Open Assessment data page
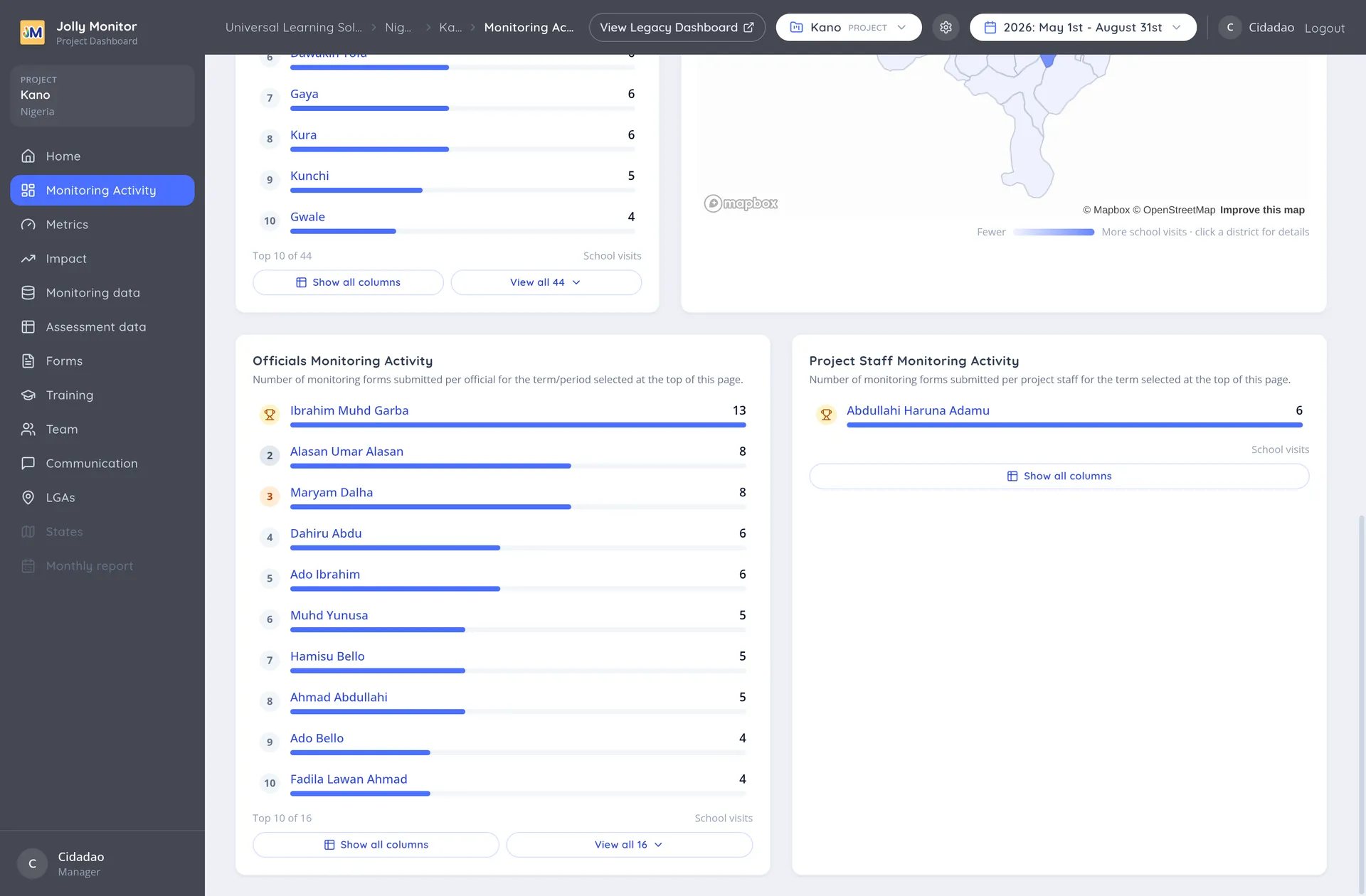 click(x=102, y=326)
